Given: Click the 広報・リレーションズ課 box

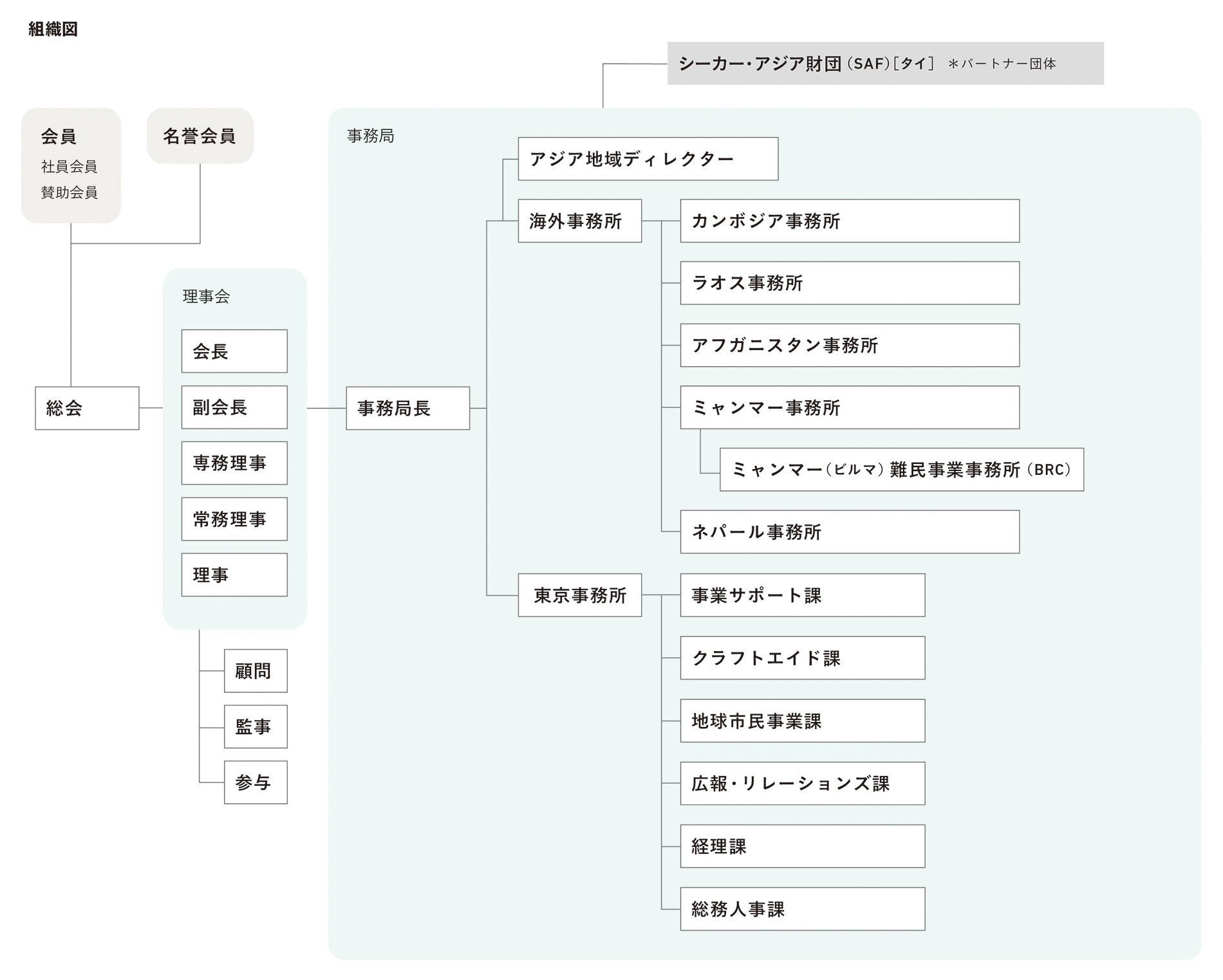Looking at the screenshot, I should [x=803, y=783].
